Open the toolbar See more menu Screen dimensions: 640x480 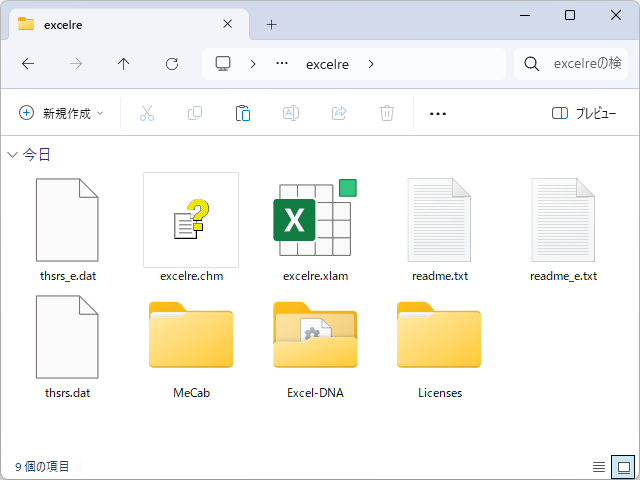438,113
